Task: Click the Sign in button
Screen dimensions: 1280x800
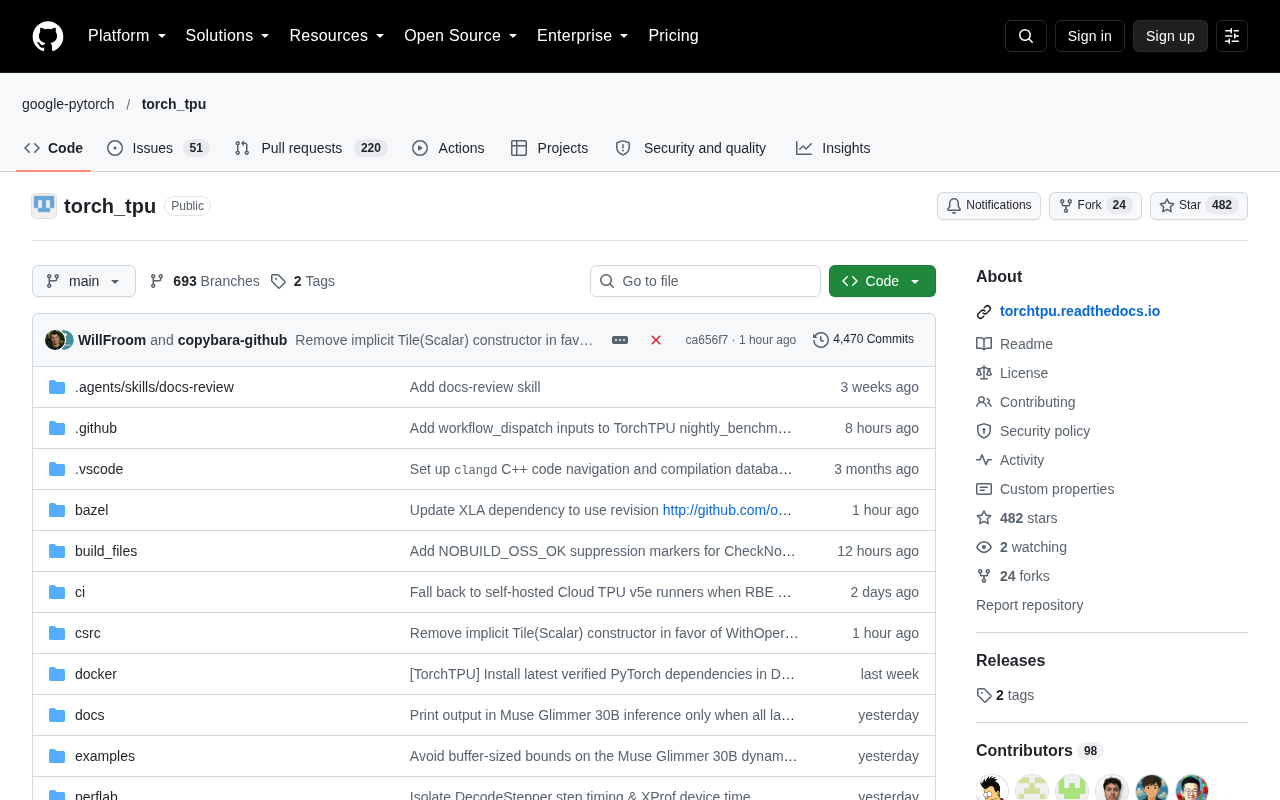Action: coord(1090,36)
